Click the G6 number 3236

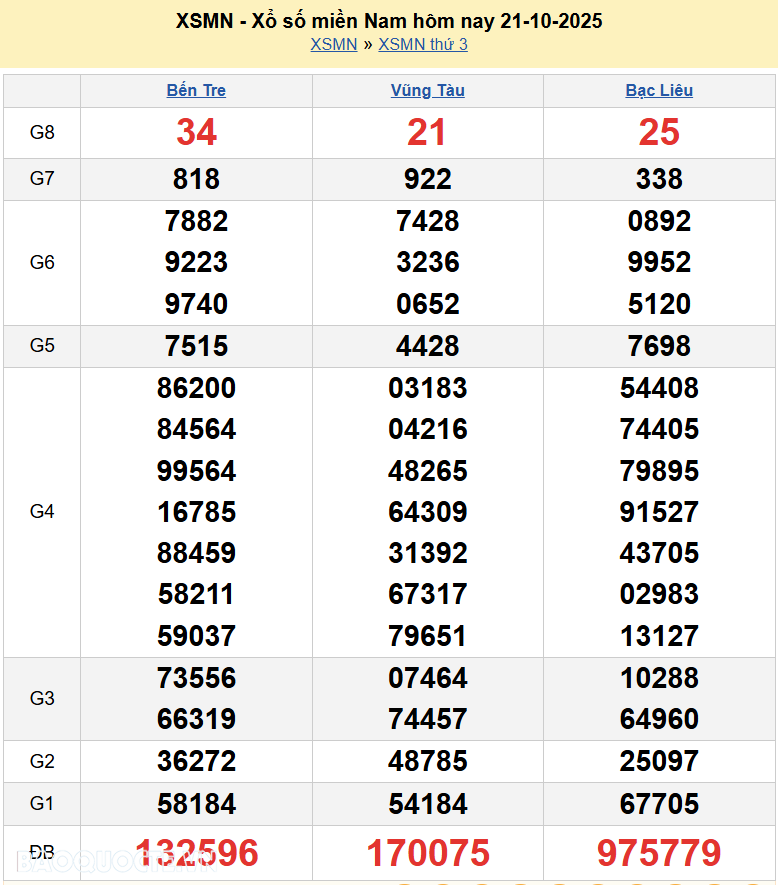[x=427, y=262]
